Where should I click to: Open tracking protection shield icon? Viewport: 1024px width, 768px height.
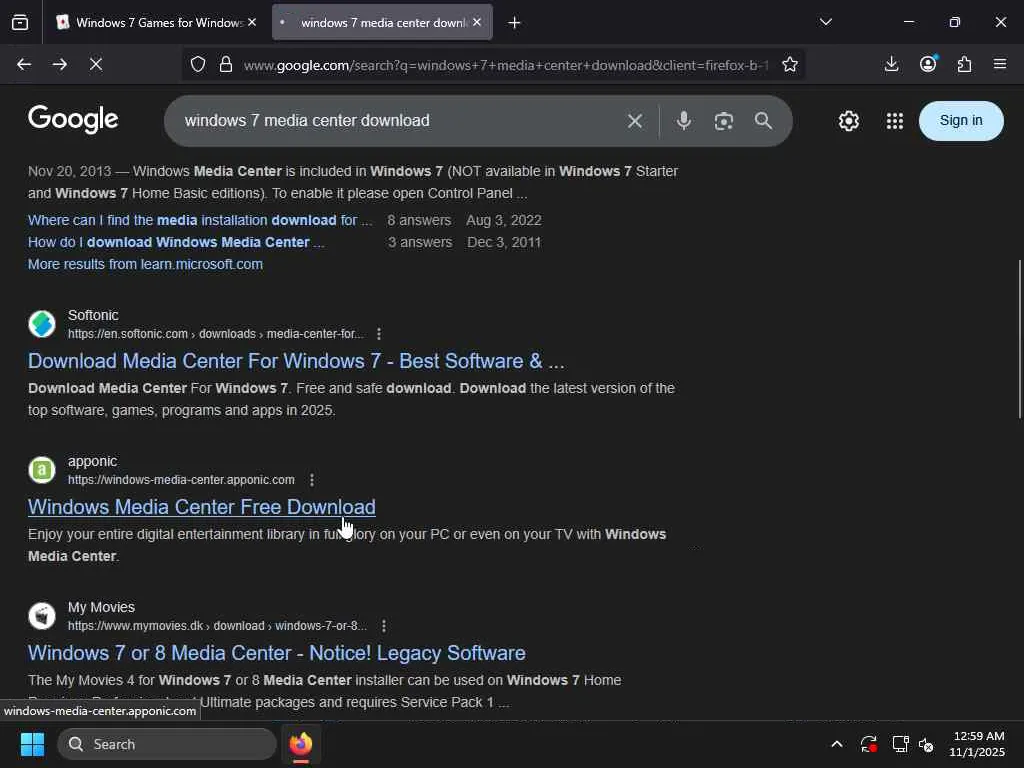point(198,64)
